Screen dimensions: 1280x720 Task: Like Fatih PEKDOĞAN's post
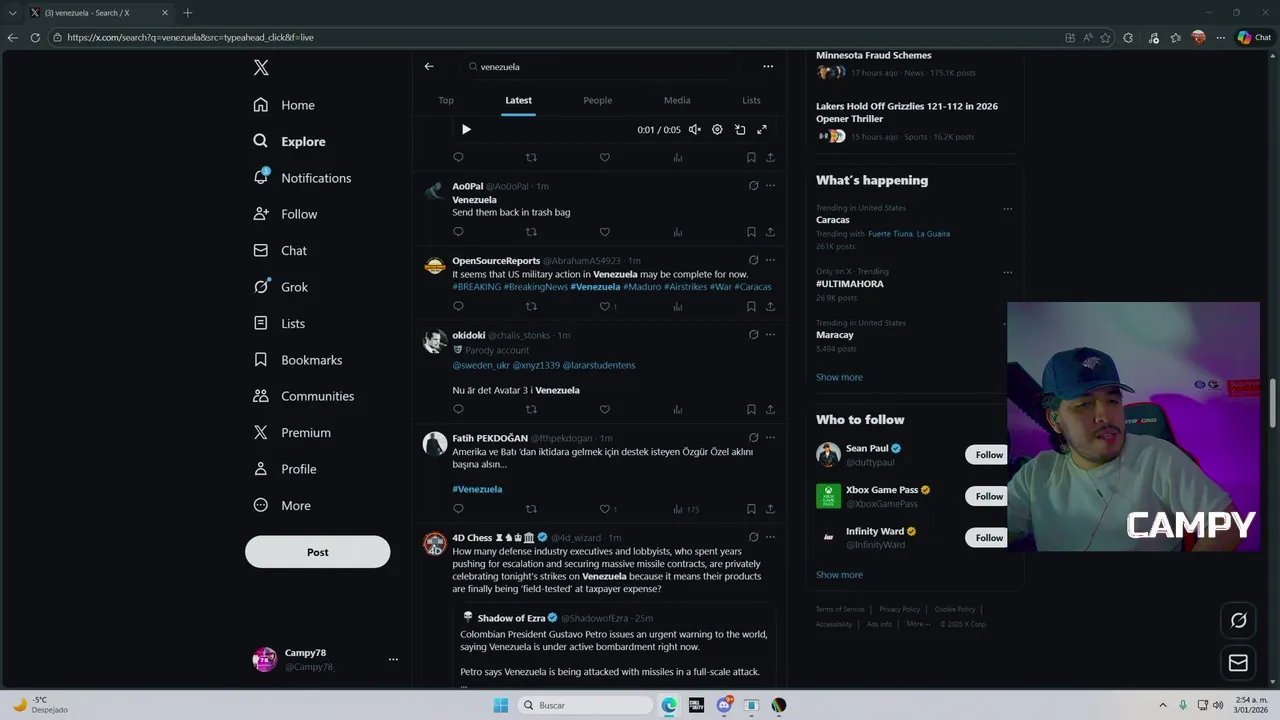pyautogui.click(x=604, y=509)
